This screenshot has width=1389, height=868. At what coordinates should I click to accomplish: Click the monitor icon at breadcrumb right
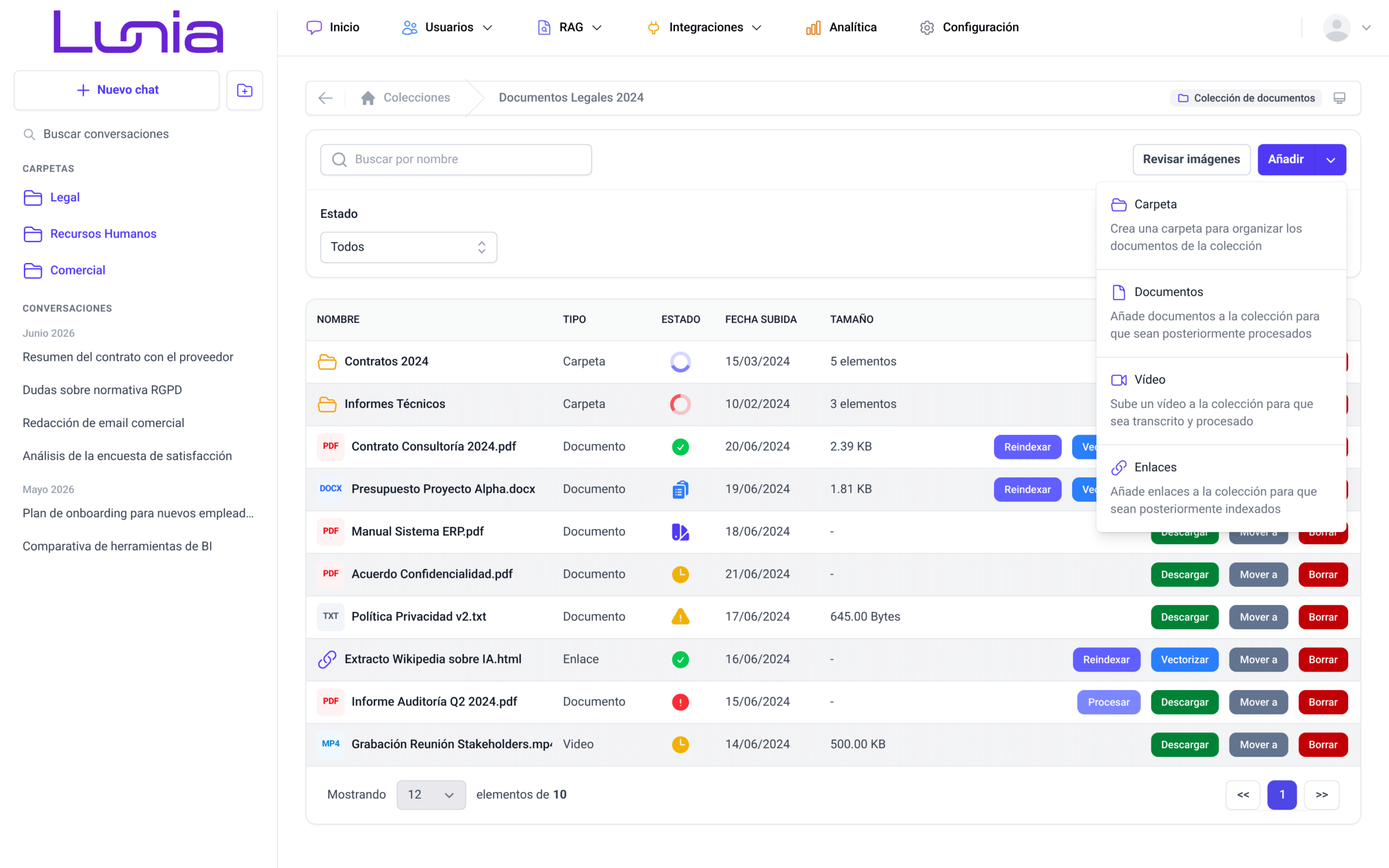click(x=1339, y=98)
